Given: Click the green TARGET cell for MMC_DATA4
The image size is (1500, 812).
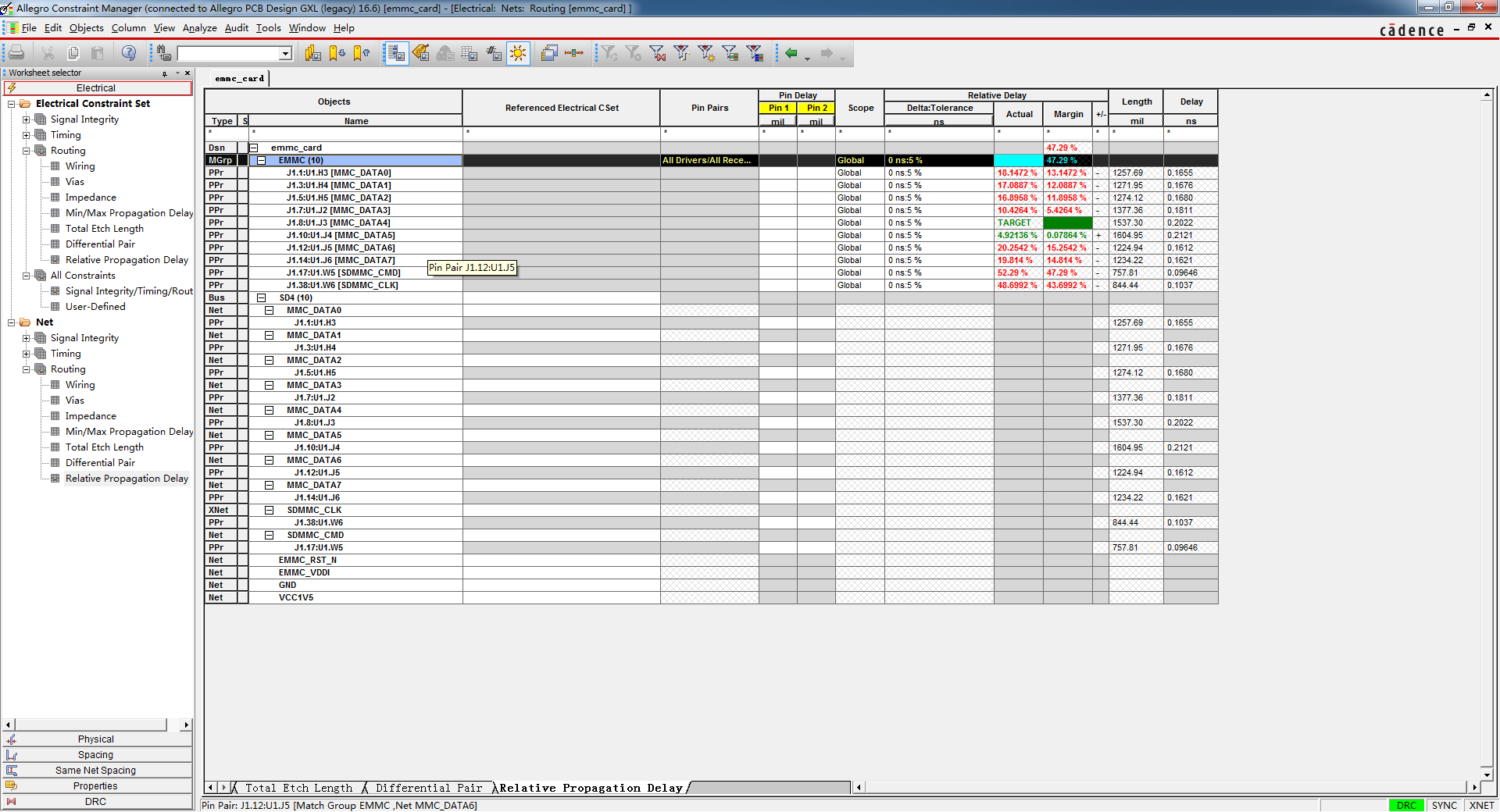Looking at the screenshot, I should coord(1018,223).
